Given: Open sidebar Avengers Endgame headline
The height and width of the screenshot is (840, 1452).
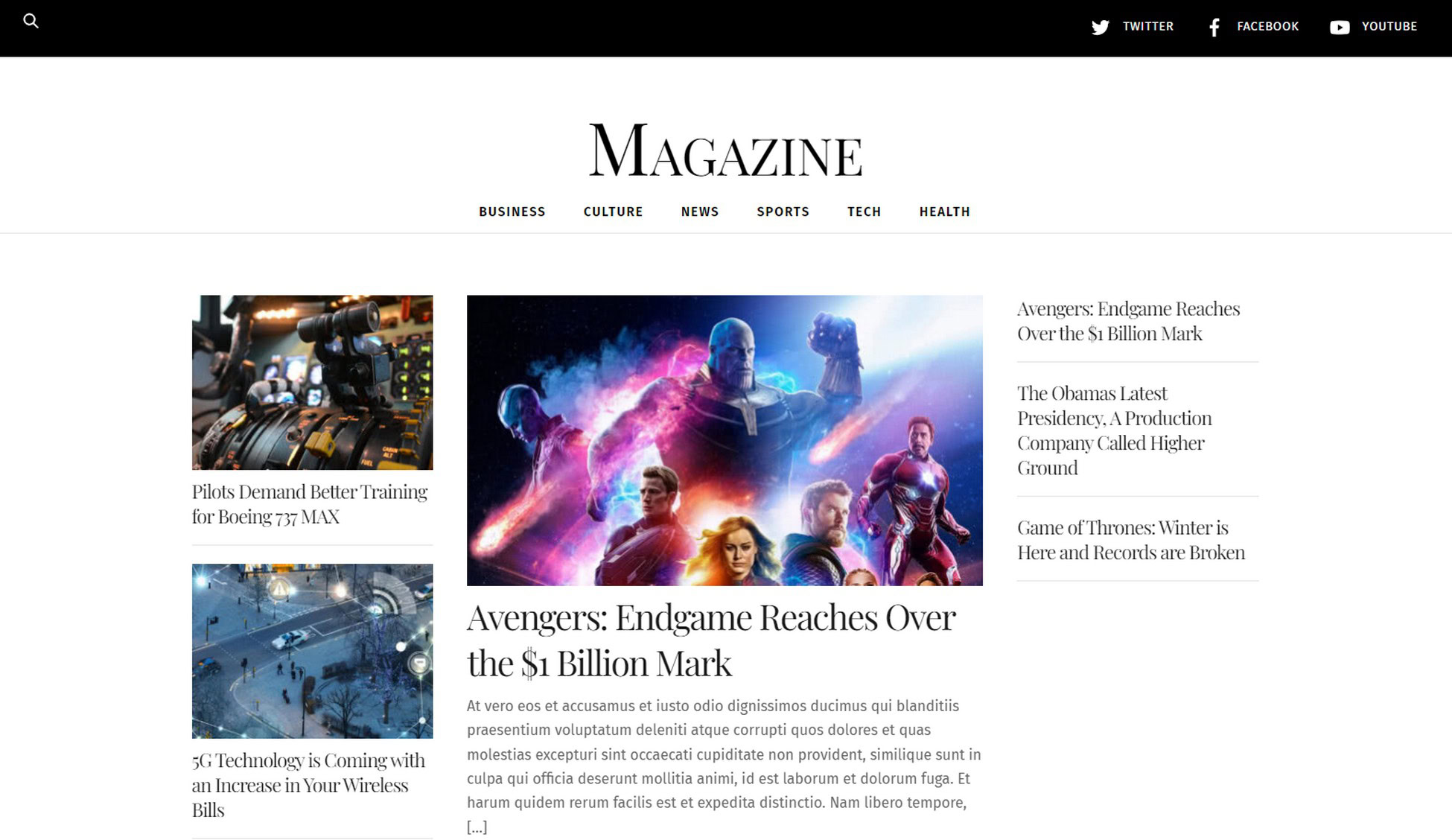Looking at the screenshot, I should [1129, 321].
